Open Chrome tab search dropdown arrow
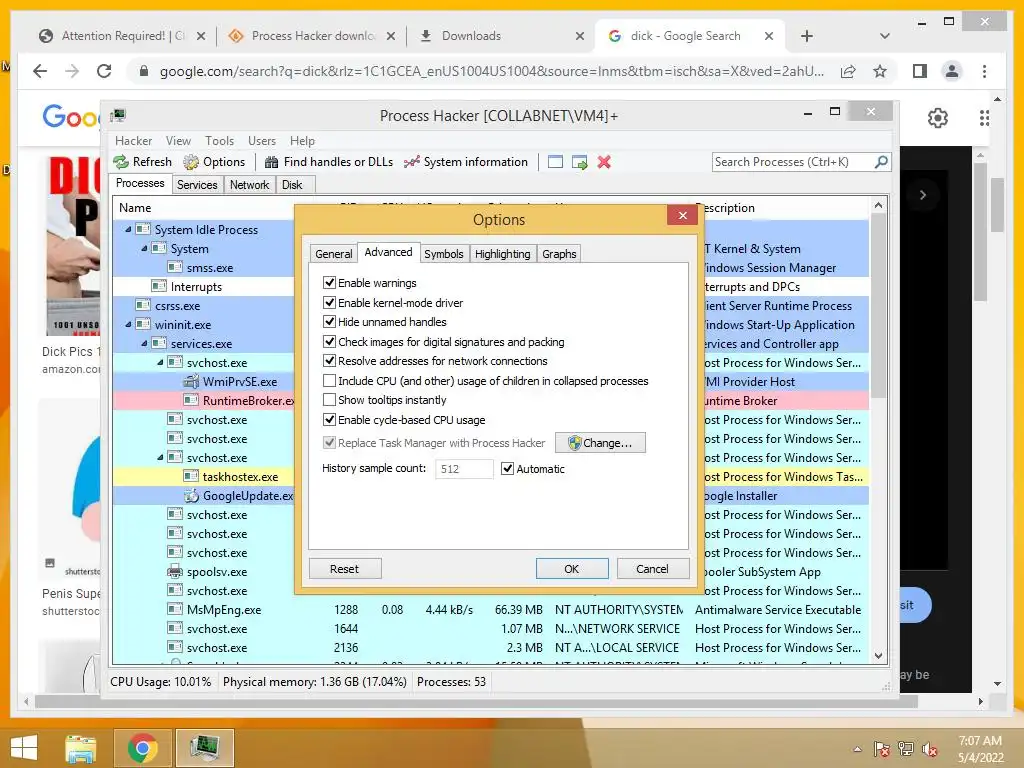The image size is (1024, 768). 885,36
